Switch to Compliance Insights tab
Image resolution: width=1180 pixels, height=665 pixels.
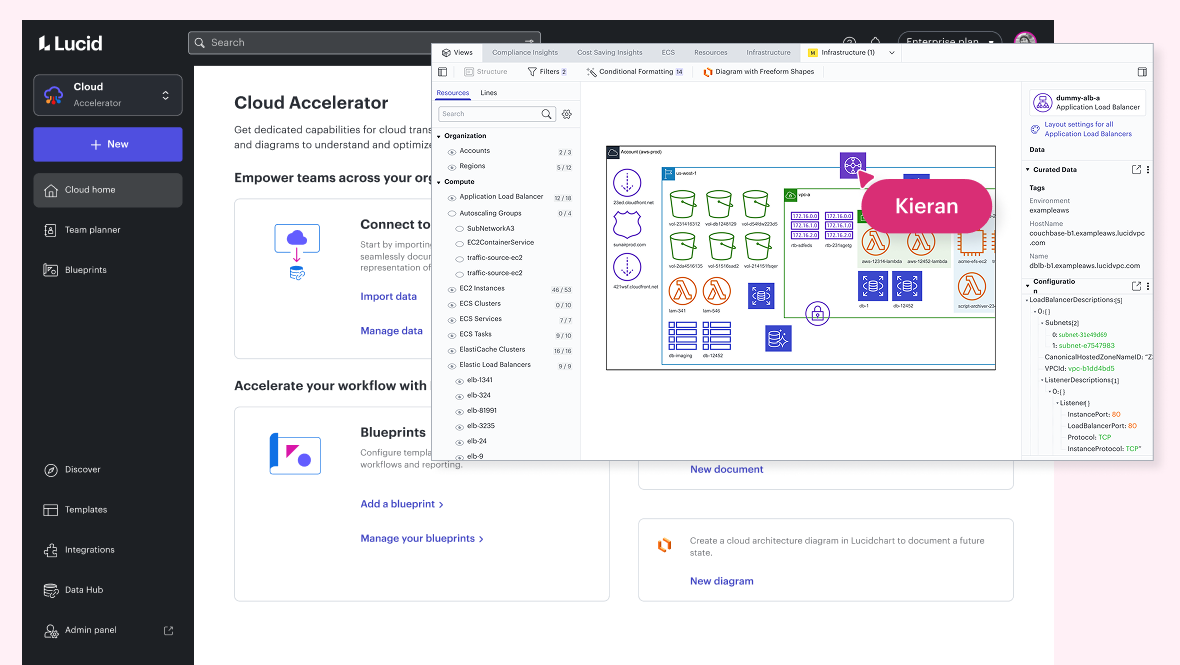click(525, 53)
